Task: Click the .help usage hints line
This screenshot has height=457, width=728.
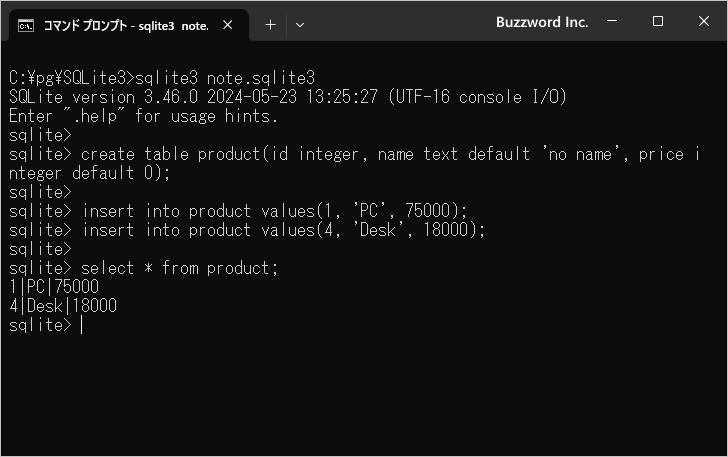Action: (x=143, y=116)
